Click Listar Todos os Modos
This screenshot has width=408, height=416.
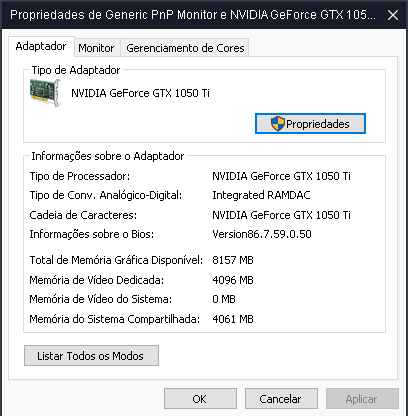tap(91, 356)
